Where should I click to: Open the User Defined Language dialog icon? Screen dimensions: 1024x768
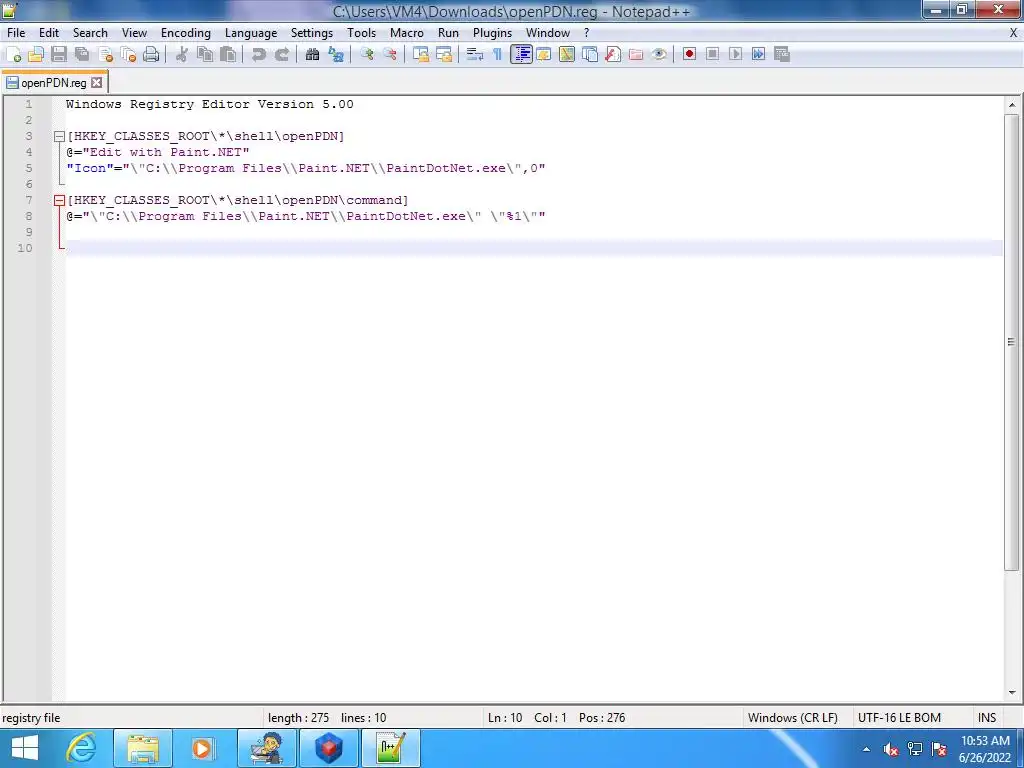point(543,54)
